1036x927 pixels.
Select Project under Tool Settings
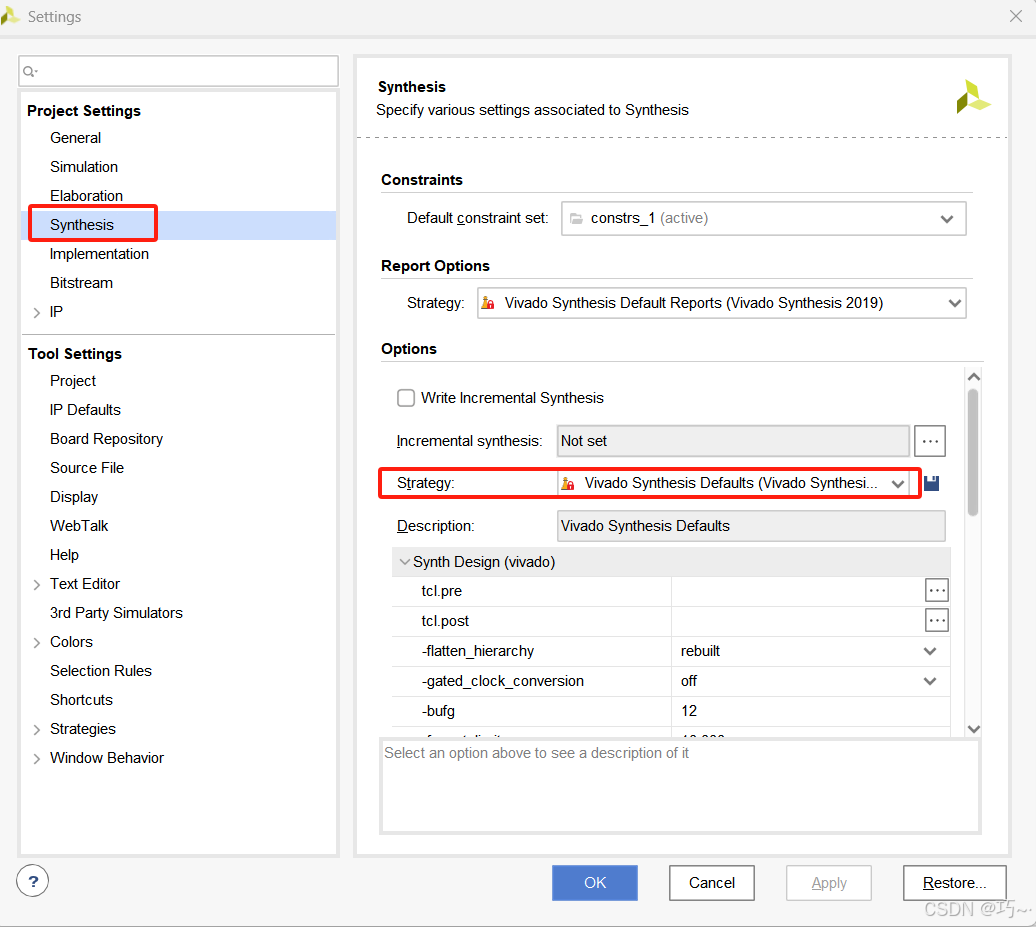point(73,381)
